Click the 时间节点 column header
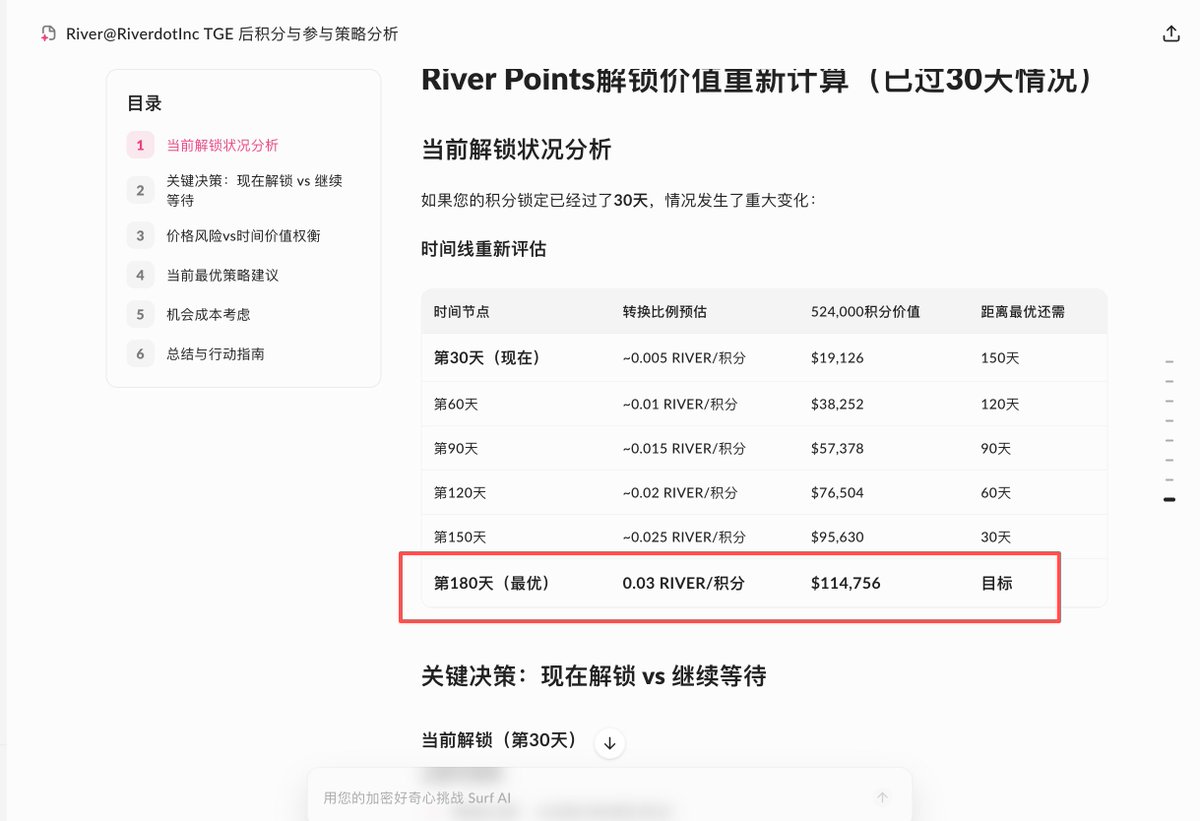 point(462,312)
